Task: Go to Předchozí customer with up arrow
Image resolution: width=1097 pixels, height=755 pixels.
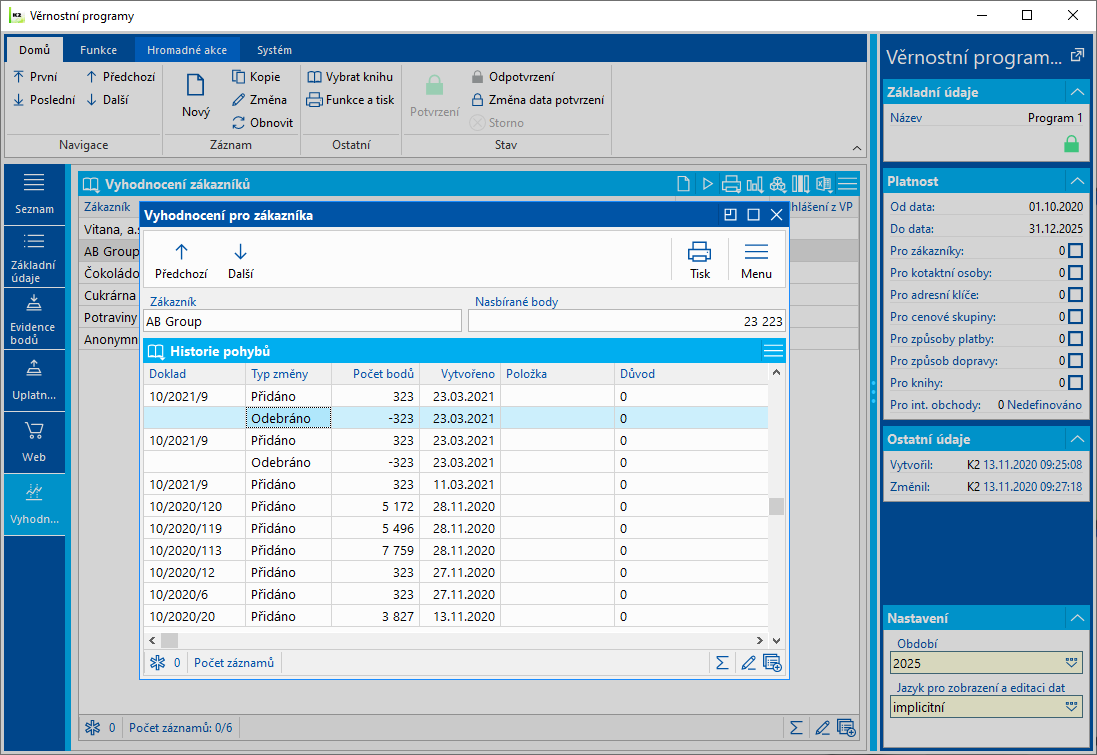Action: click(181, 258)
